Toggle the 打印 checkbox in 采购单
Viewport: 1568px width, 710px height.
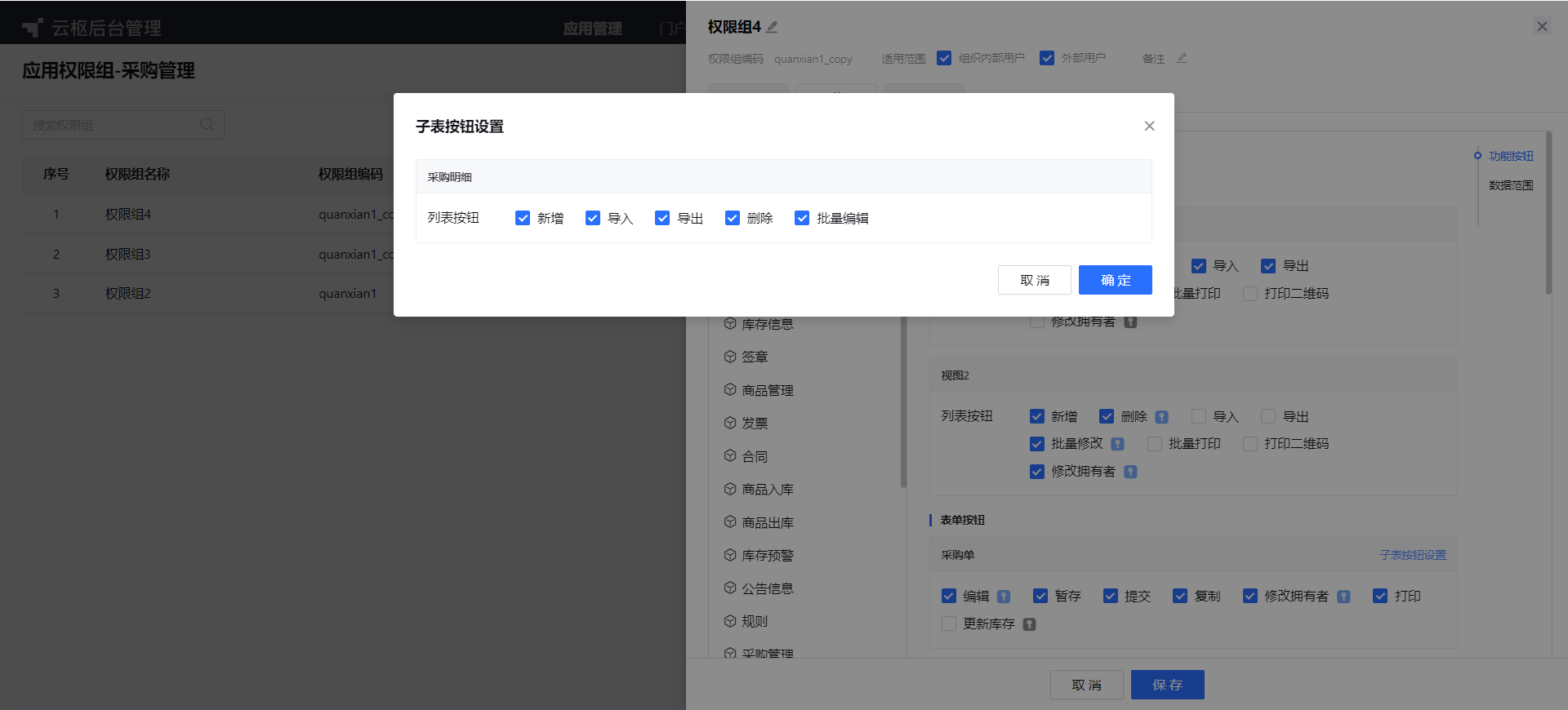coord(1380,596)
